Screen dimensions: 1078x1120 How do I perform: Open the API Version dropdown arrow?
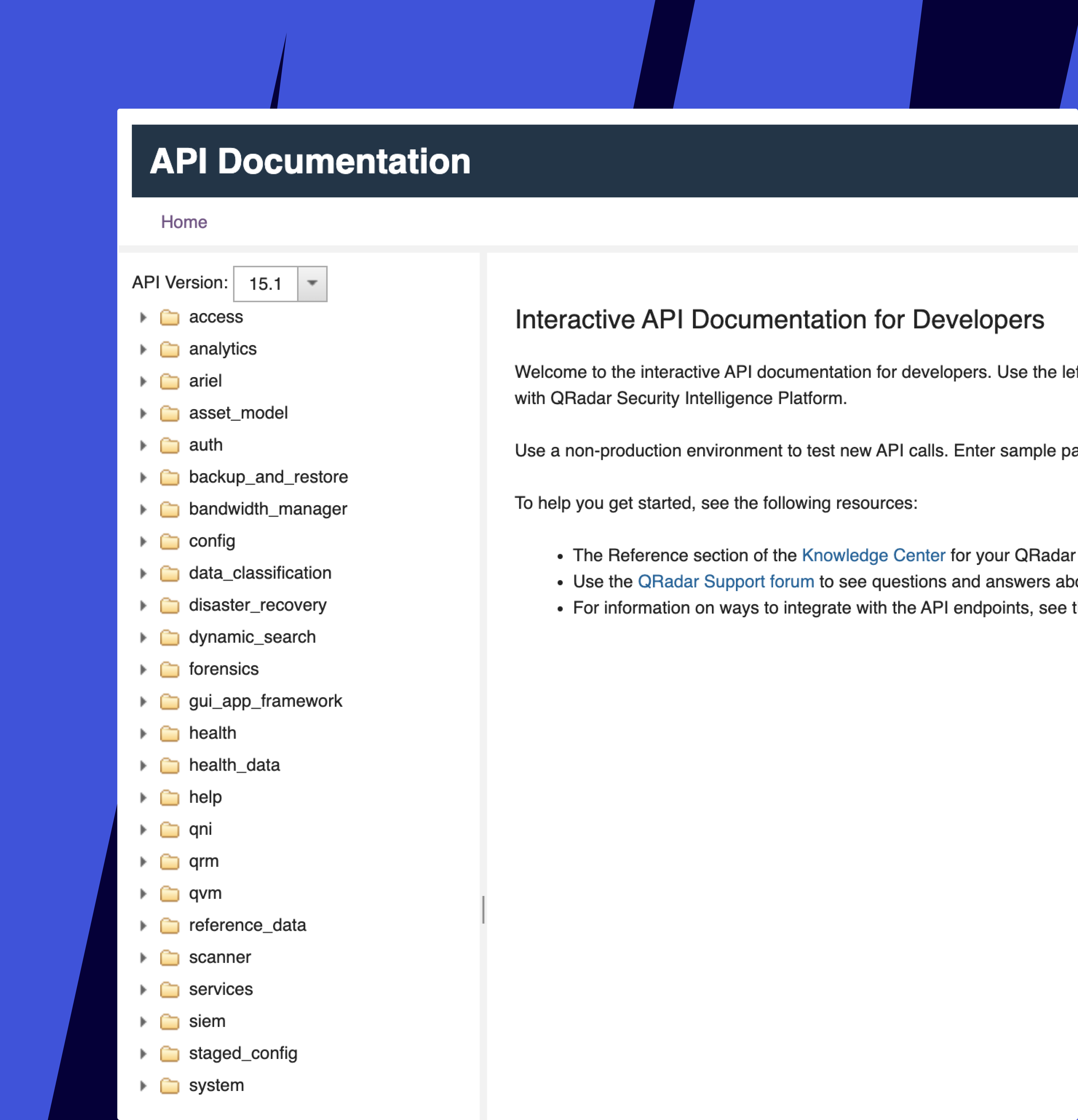point(312,283)
